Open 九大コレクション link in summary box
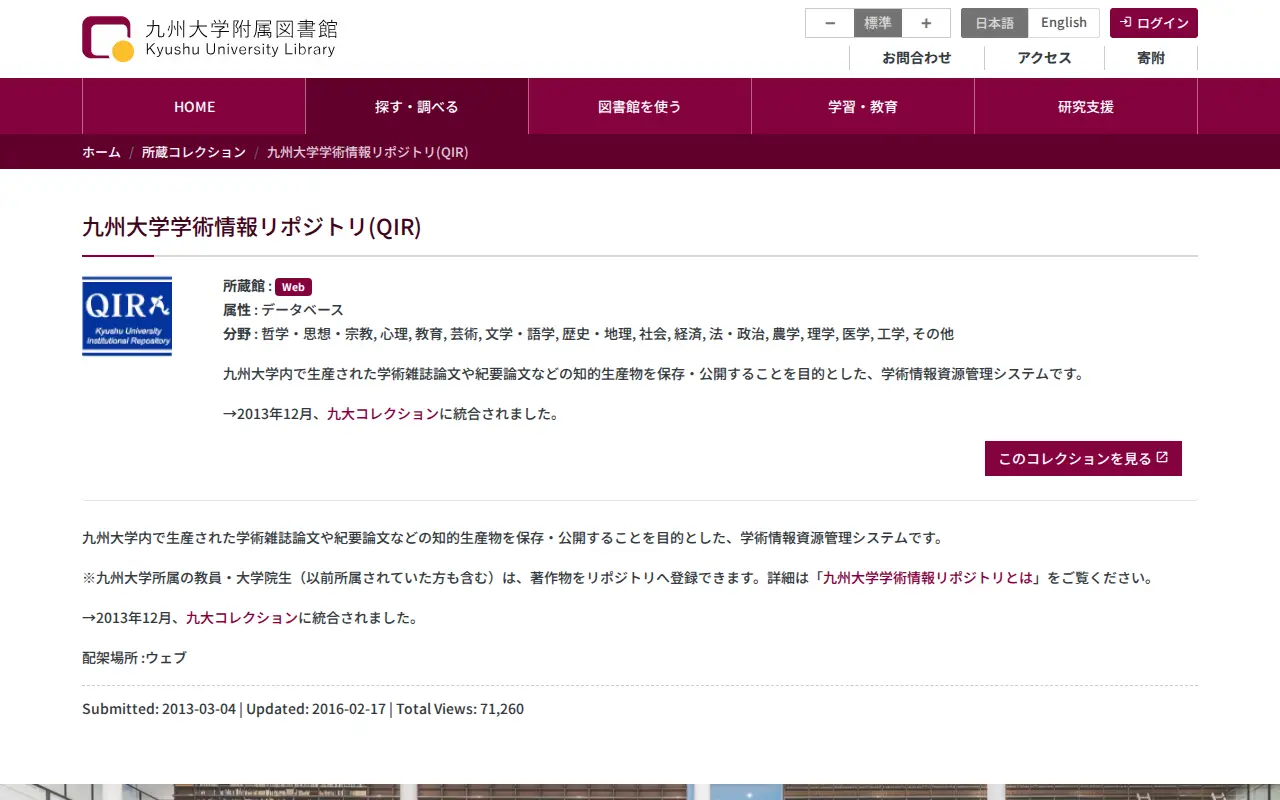The image size is (1280, 800). click(x=383, y=414)
